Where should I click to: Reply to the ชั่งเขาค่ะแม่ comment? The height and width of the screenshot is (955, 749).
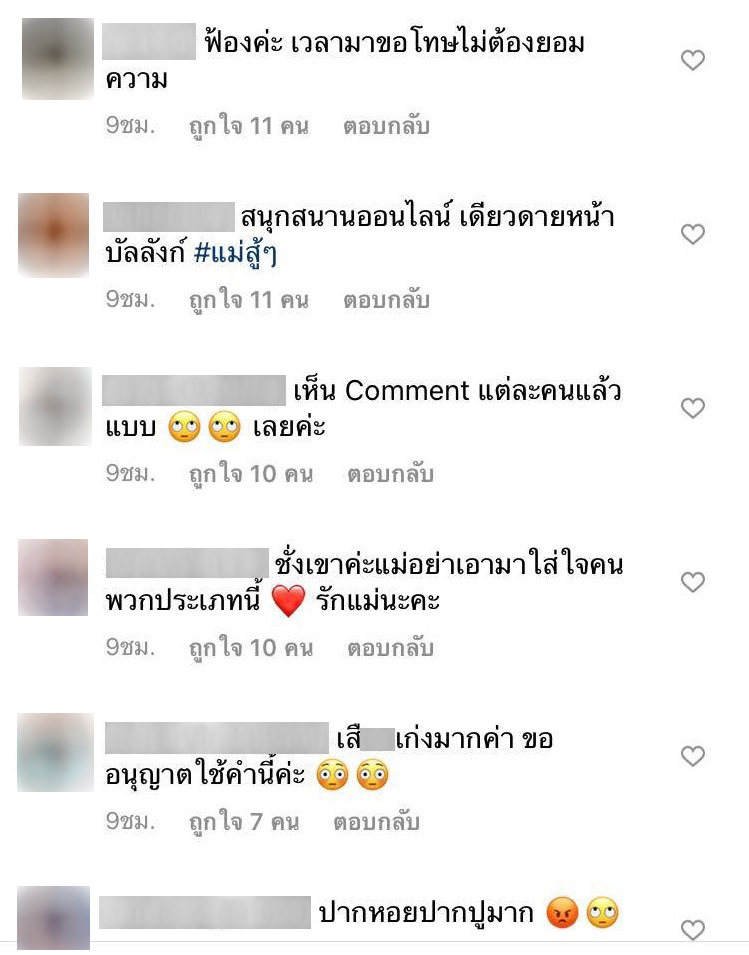click(x=390, y=647)
